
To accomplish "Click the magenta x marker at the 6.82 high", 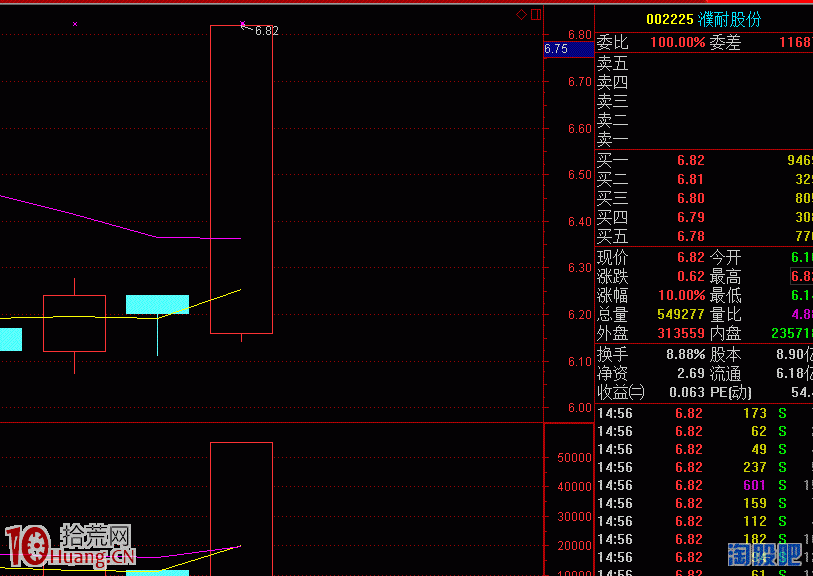I will pyautogui.click(x=243, y=25).
